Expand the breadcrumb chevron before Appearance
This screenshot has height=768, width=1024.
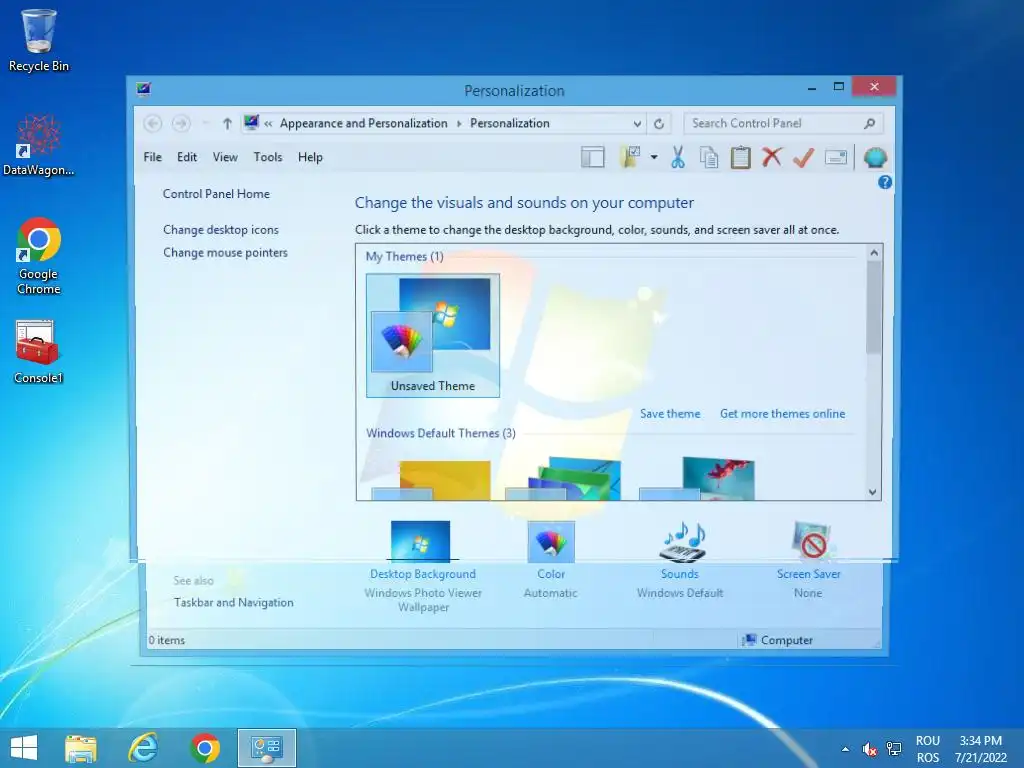[x=268, y=123]
